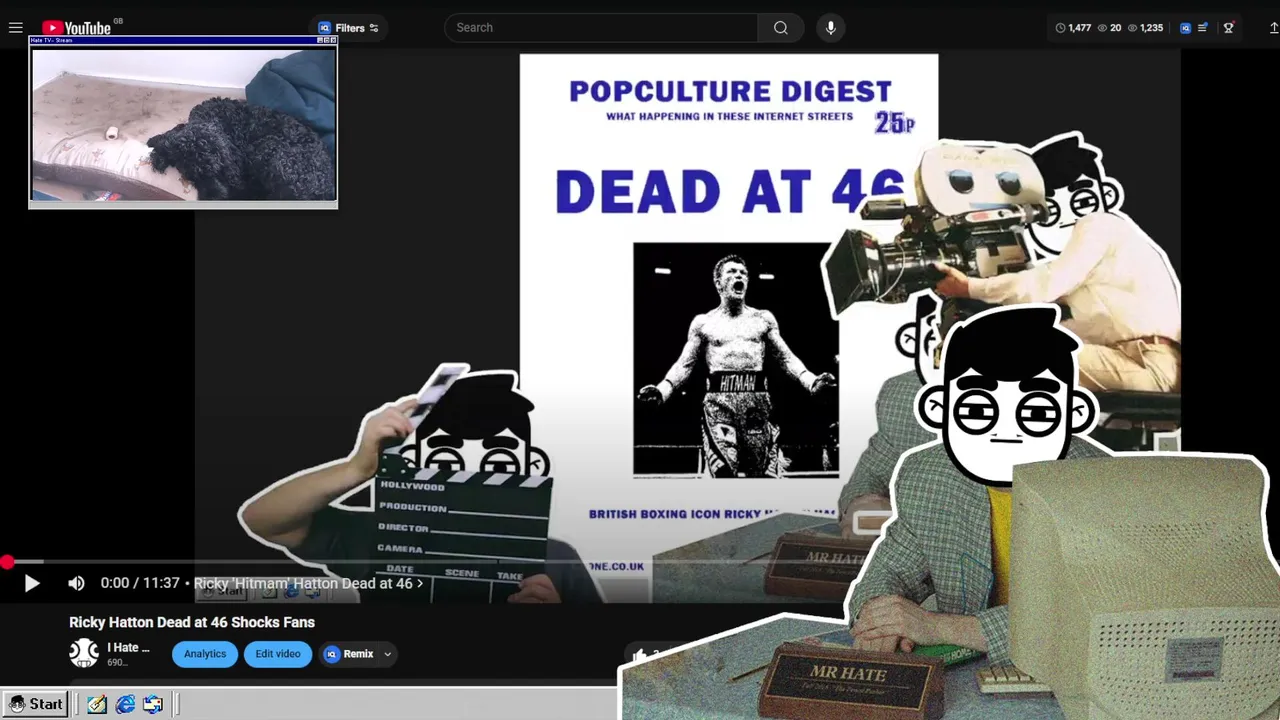The image size is (1280, 720).
Task: Expand the Remix dropdown chevron
Action: pyautogui.click(x=387, y=654)
